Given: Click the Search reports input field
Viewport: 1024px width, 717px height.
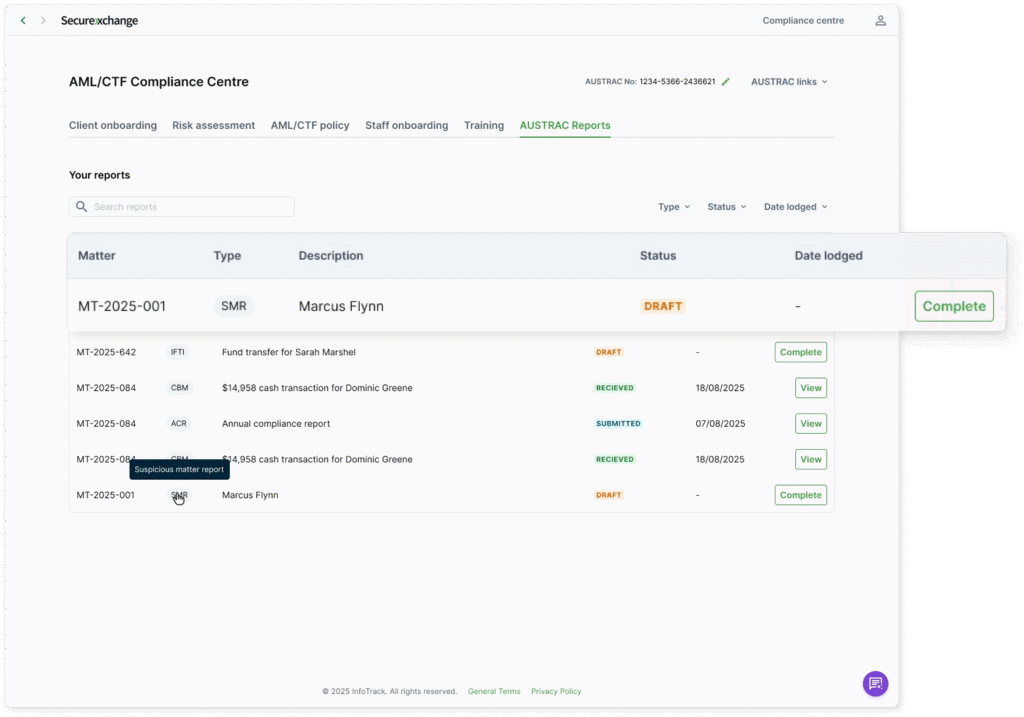Looking at the screenshot, I should click(x=190, y=207).
